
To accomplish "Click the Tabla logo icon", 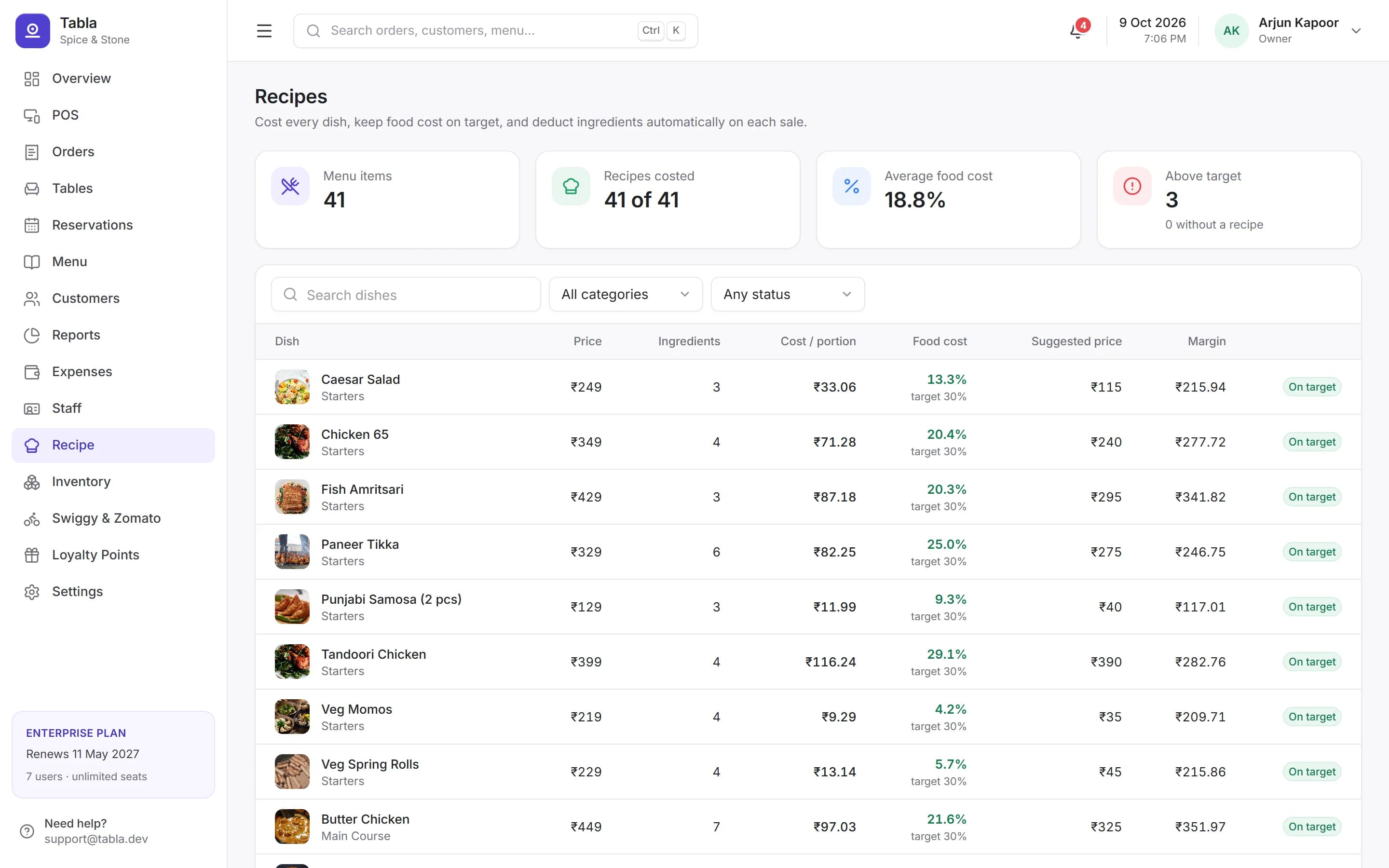I will [33, 30].
